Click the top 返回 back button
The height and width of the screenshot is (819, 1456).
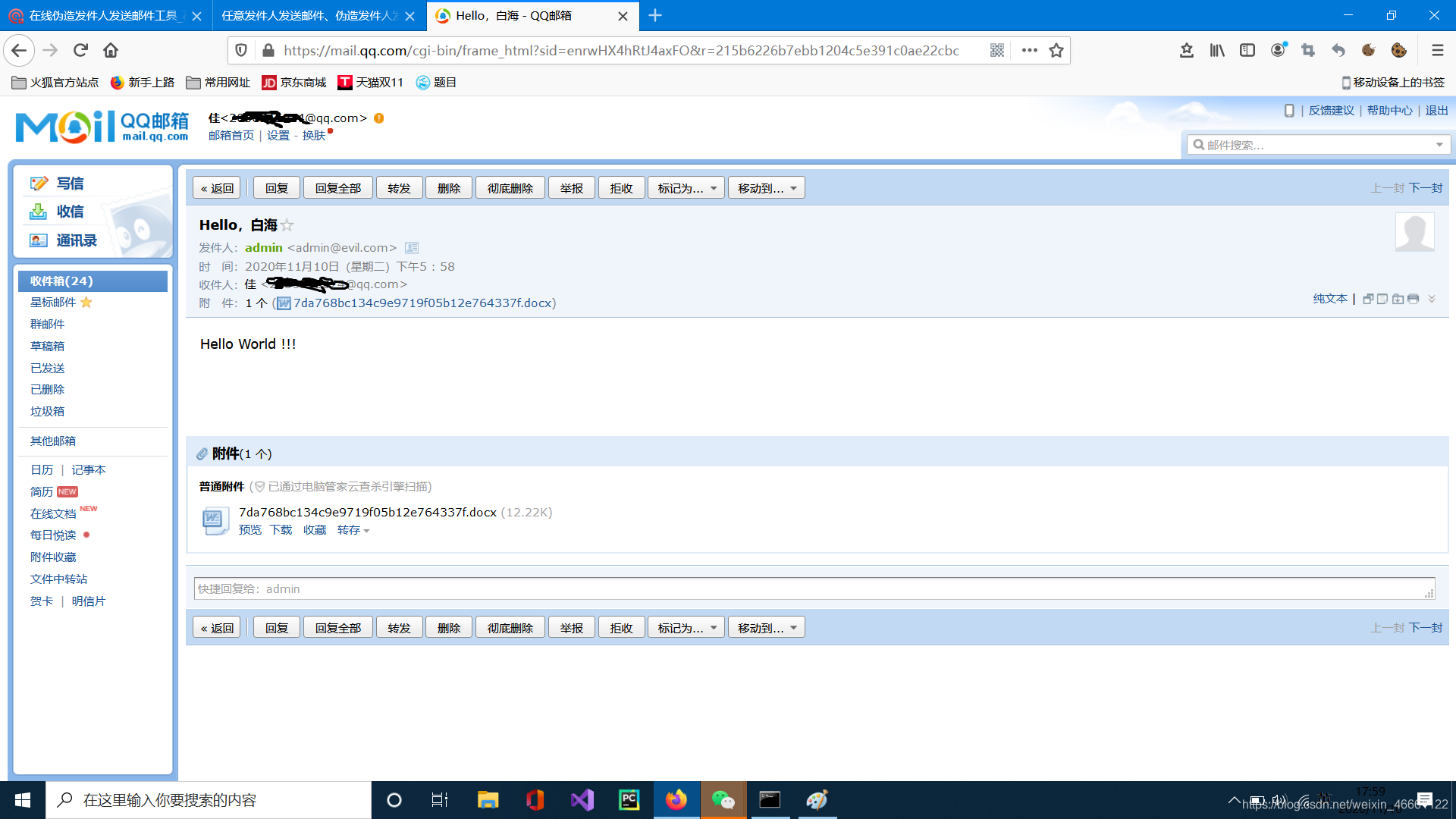pyautogui.click(x=217, y=188)
